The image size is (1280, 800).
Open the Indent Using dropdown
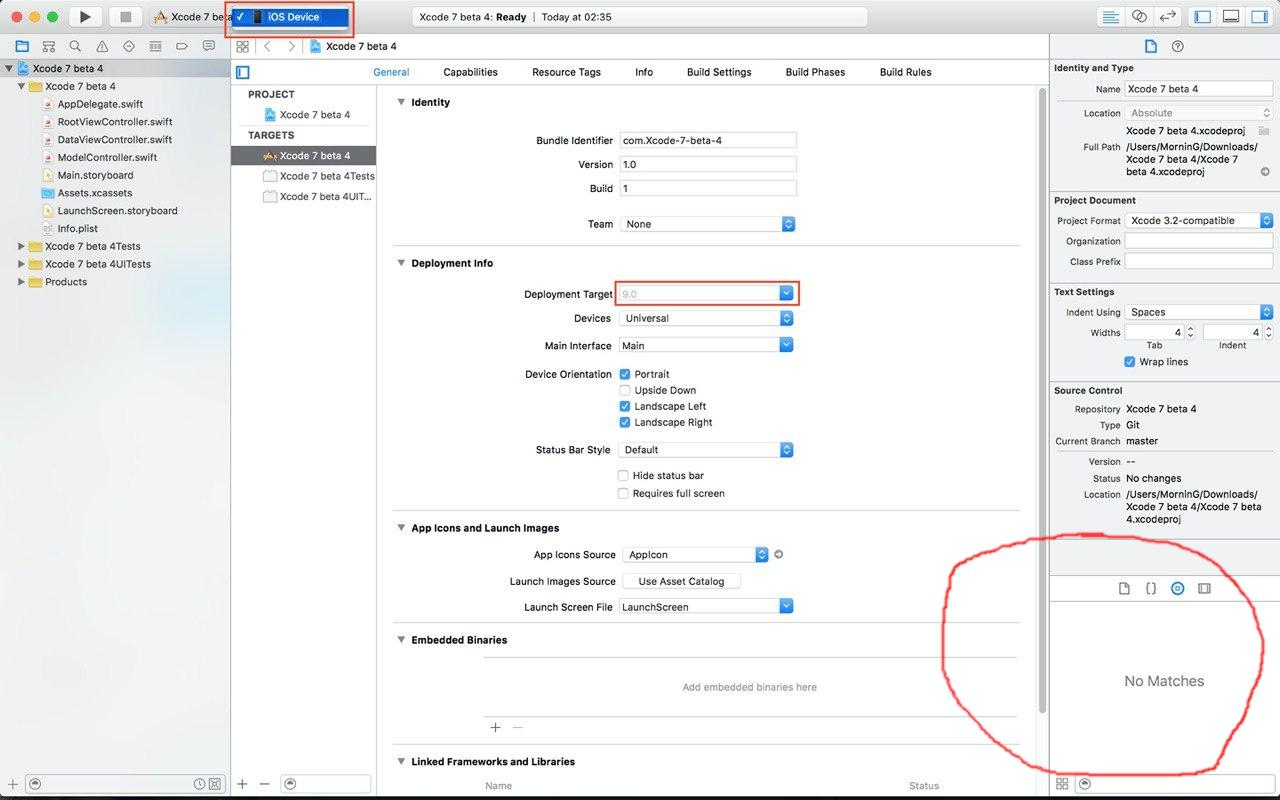coord(1199,312)
